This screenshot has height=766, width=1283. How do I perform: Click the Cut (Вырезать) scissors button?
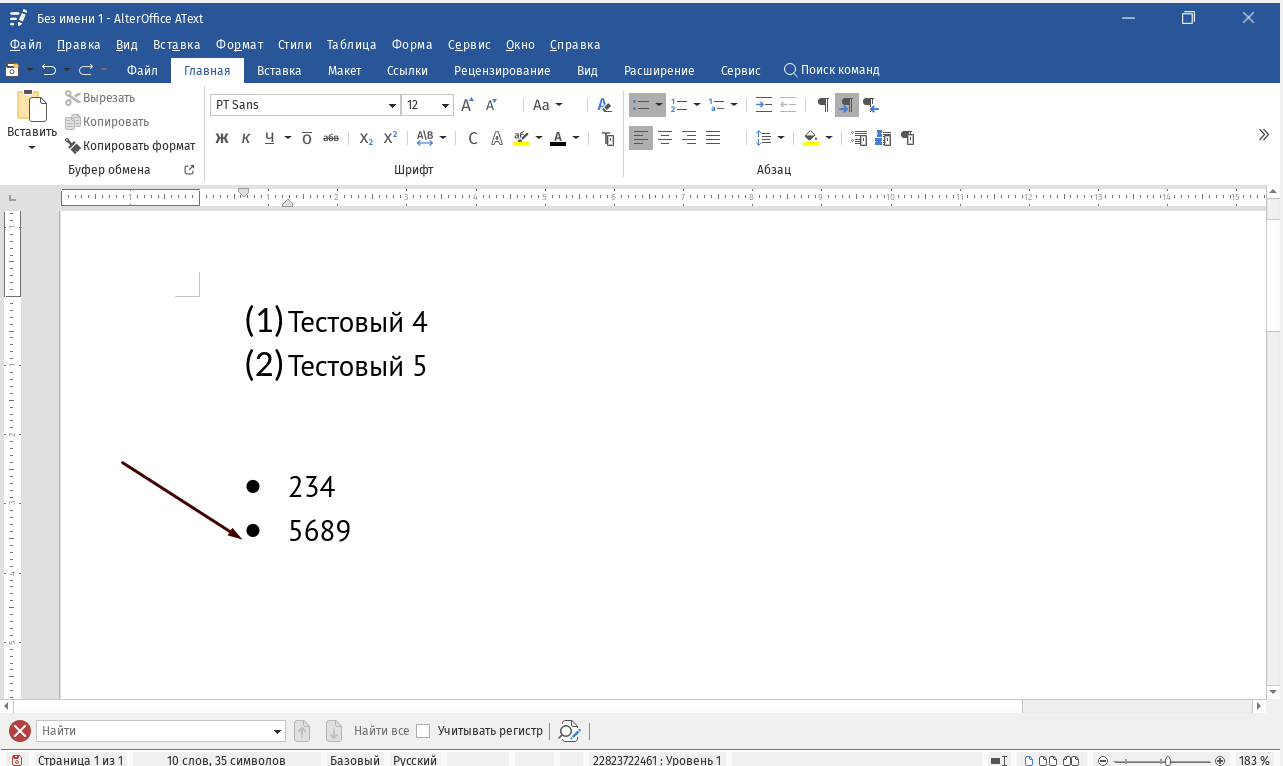[100, 98]
